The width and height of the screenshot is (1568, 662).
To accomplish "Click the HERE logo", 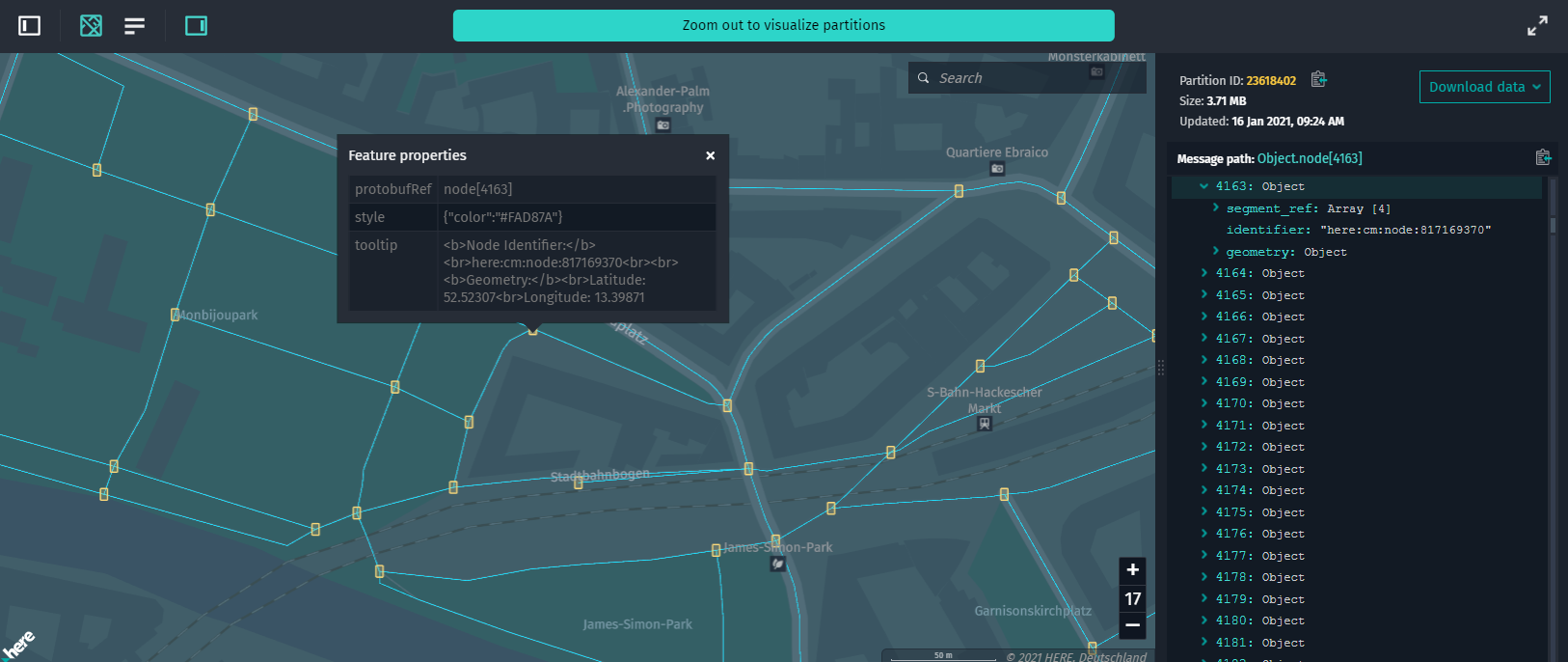I will (18, 645).
